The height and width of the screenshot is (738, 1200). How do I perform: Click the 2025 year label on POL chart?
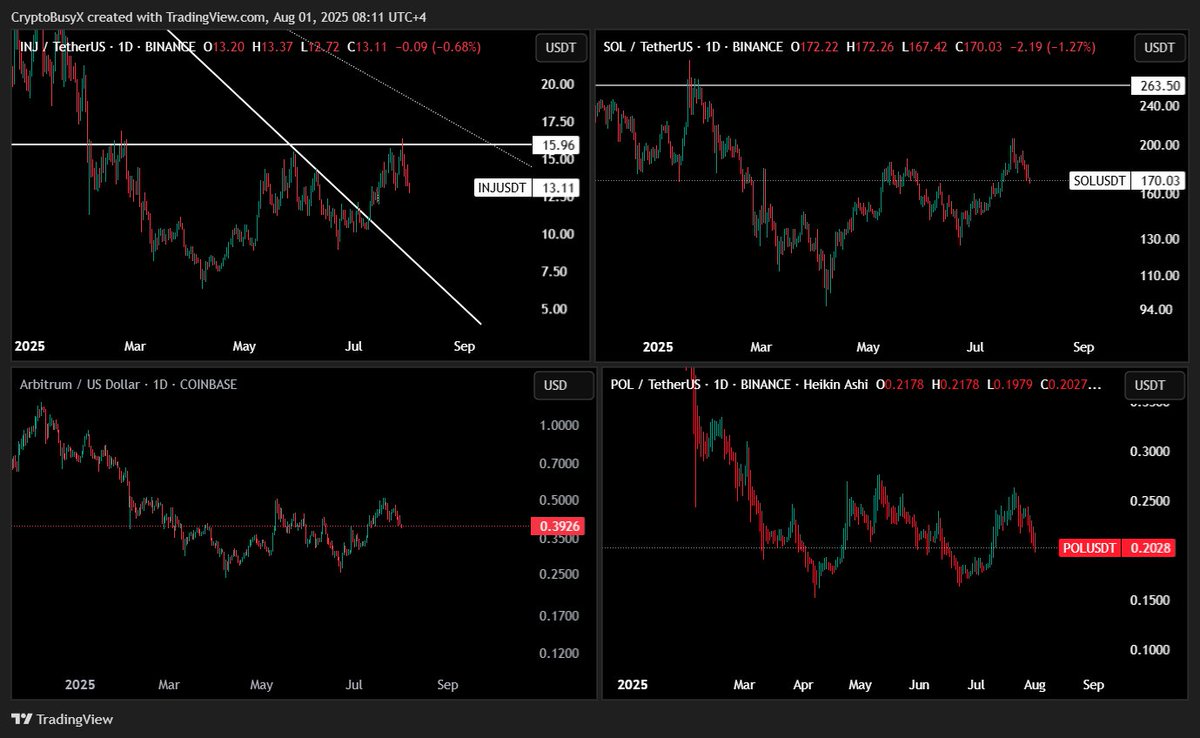coord(633,685)
